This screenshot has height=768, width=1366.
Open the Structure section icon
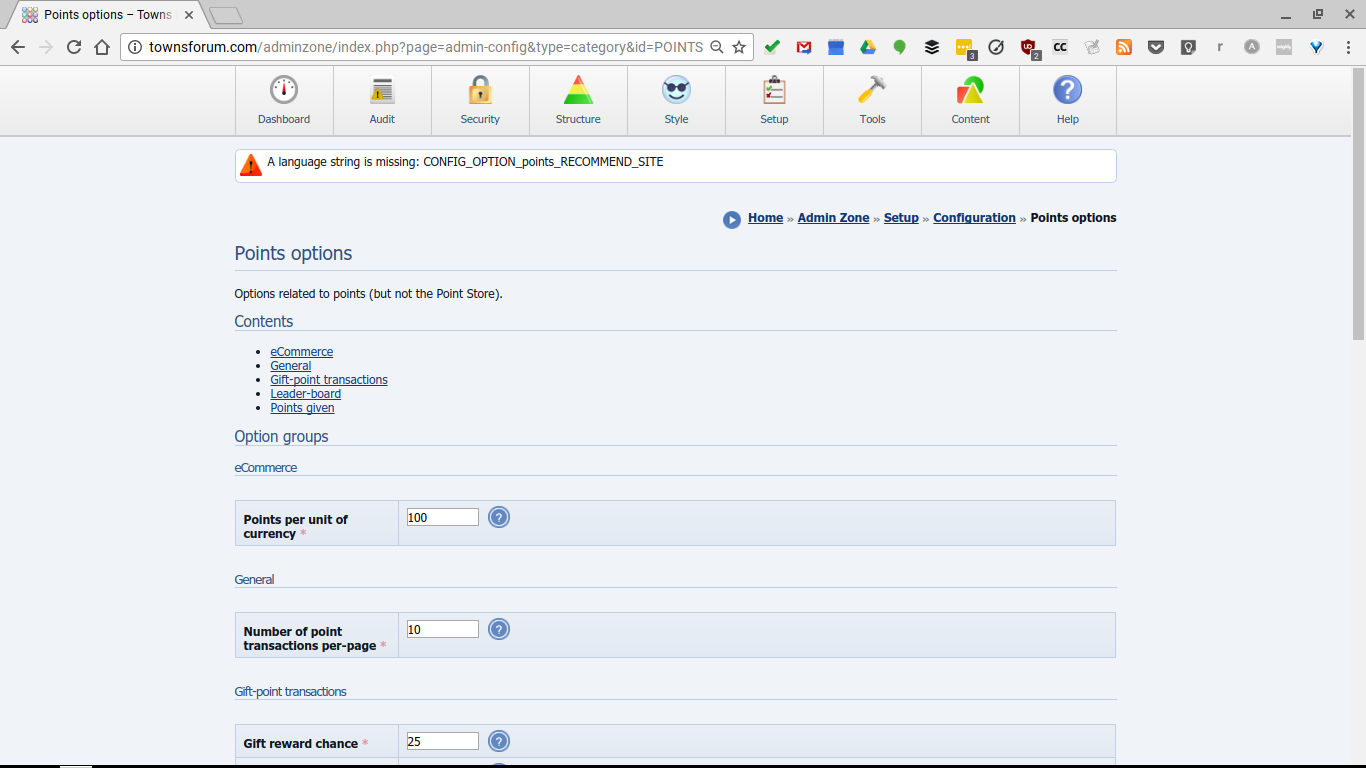(x=578, y=100)
